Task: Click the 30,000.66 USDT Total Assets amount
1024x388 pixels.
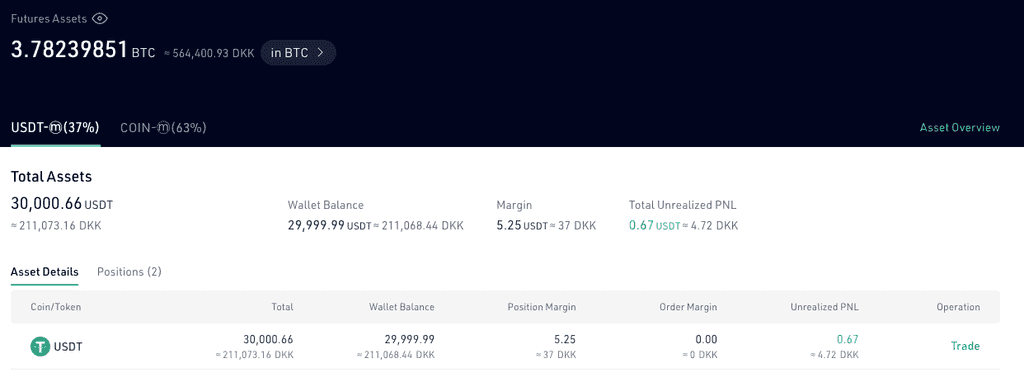Action: [62, 204]
